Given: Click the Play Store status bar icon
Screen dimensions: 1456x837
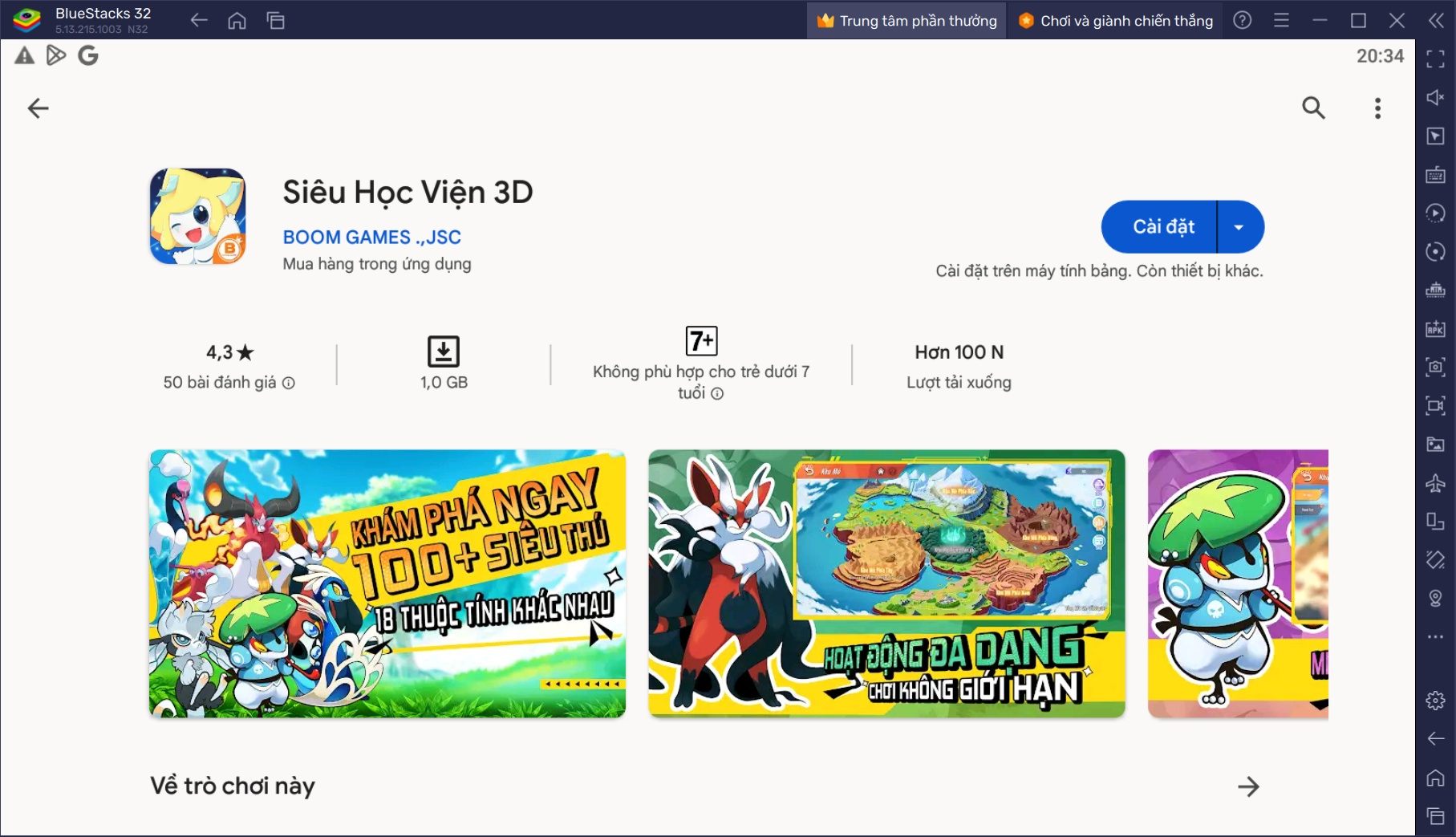Looking at the screenshot, I should coord(56,55).
